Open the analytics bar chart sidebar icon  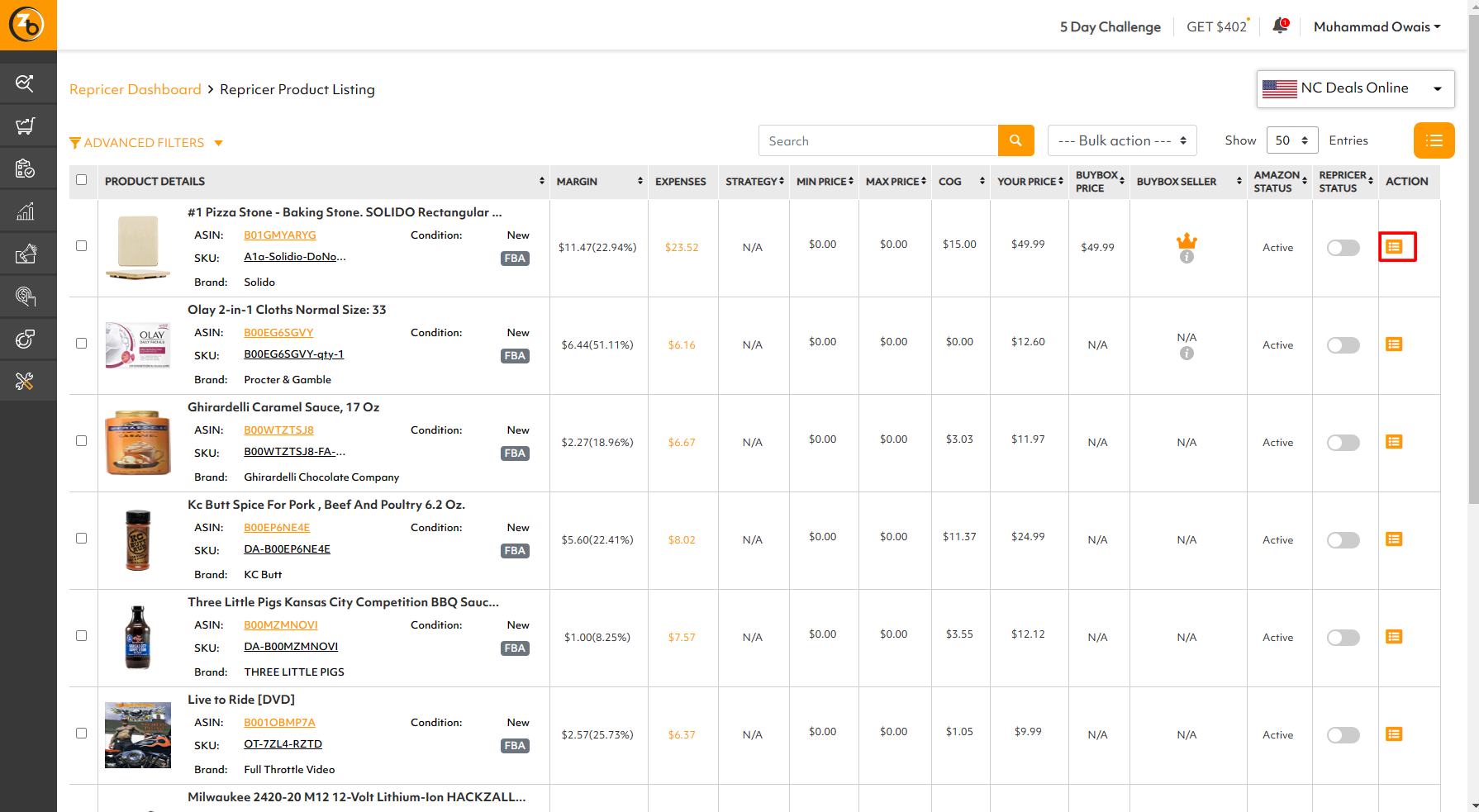[x=26, y=211]
